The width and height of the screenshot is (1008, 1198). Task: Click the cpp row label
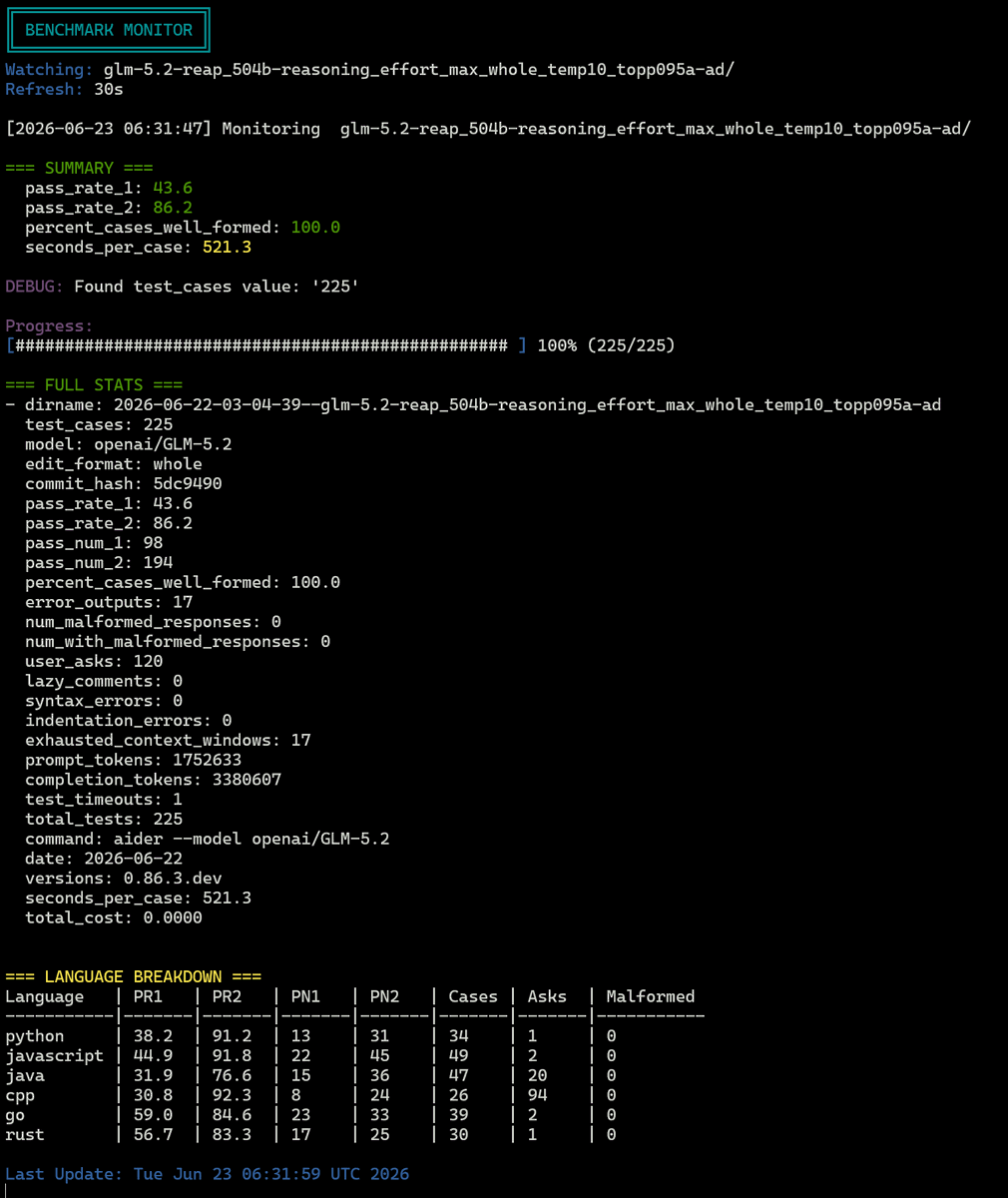click(20, 1095)
